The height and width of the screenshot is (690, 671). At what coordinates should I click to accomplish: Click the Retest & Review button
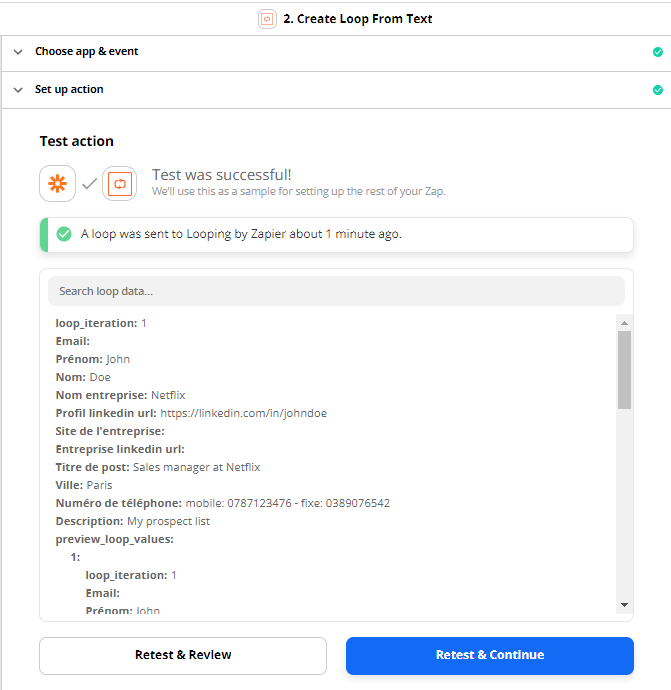(x=183, y=655)
